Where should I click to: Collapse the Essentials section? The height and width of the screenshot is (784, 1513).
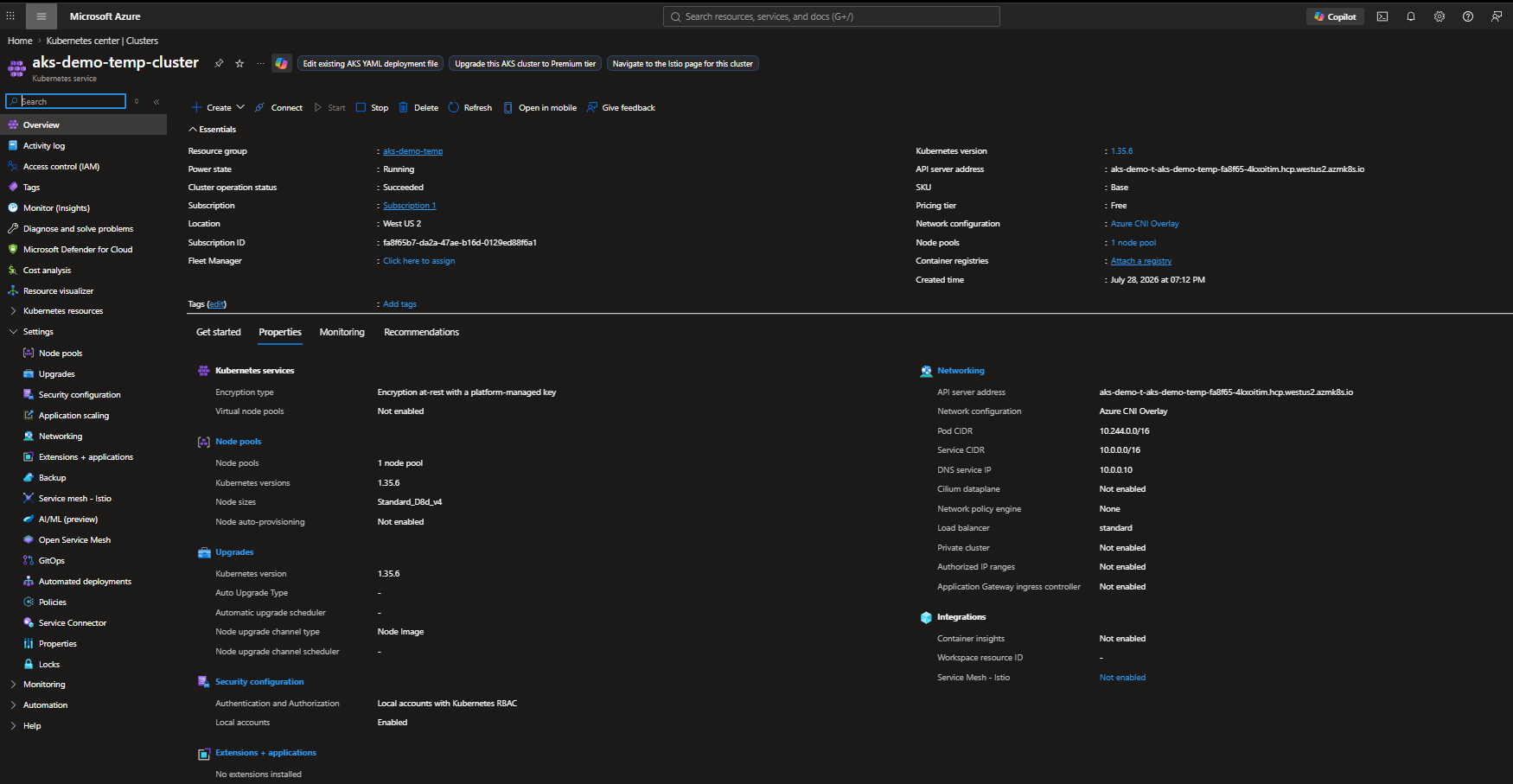tap(212, 130)
